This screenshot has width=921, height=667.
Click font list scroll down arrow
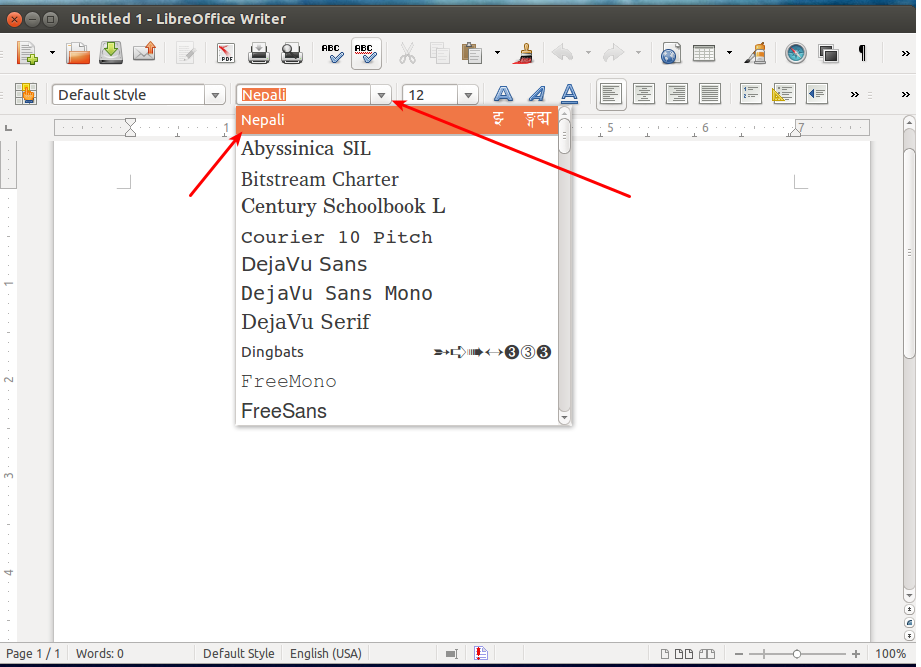[x=564, y=418]
